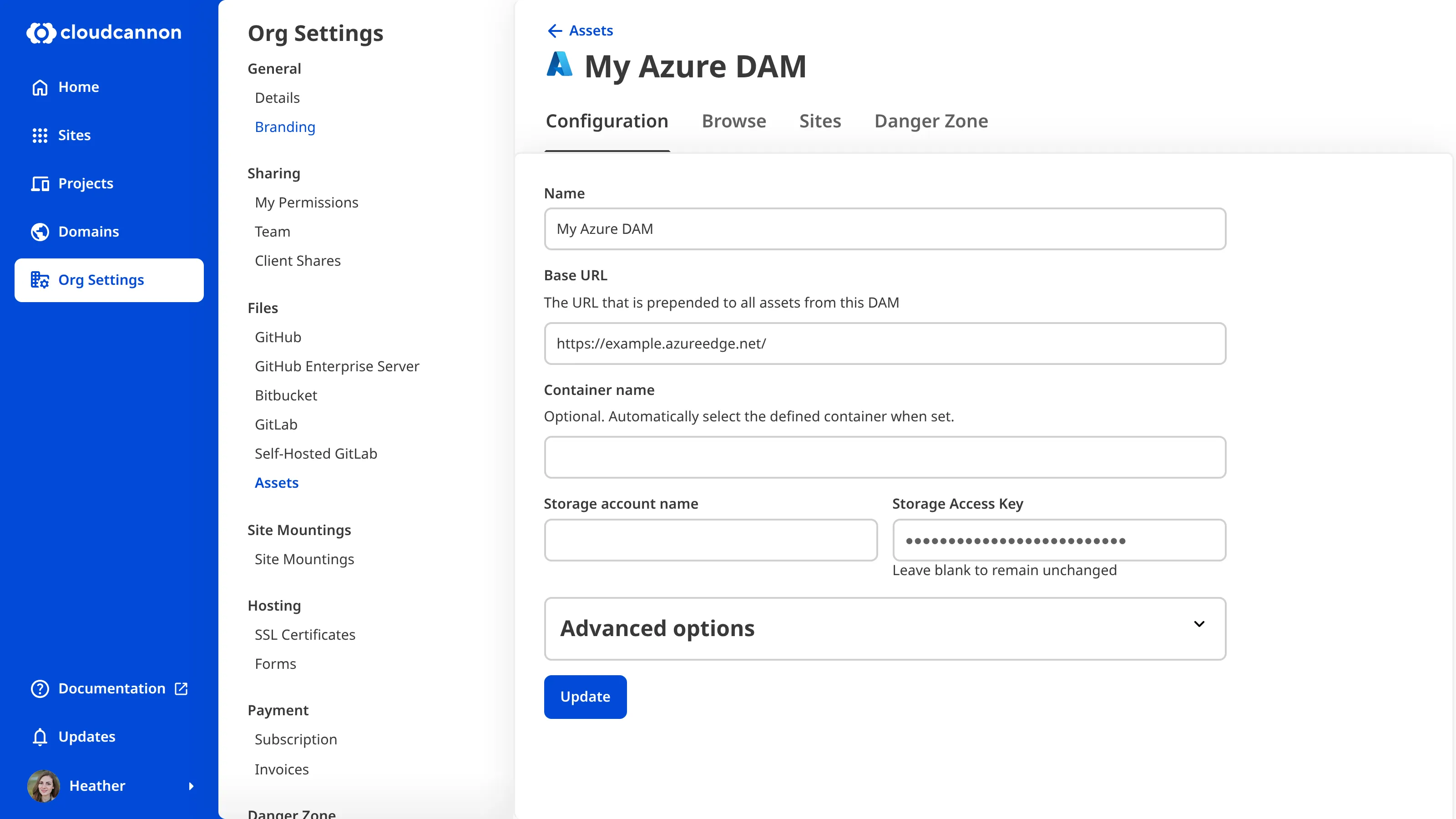1456x819 pixels.
Task: Click the Hosting section heading
Action: point(274,606)
